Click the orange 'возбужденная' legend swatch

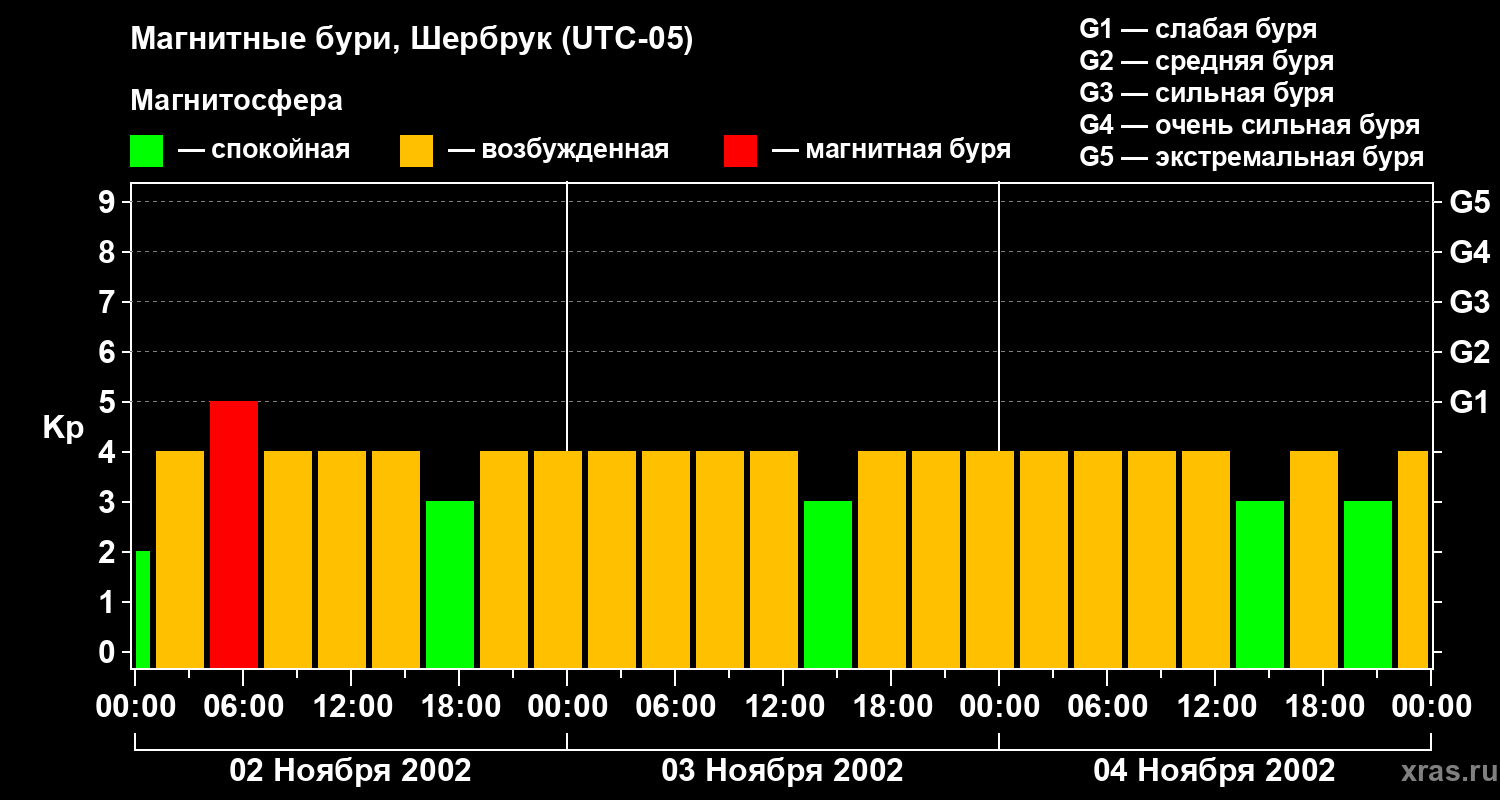(x=416, y=151)
